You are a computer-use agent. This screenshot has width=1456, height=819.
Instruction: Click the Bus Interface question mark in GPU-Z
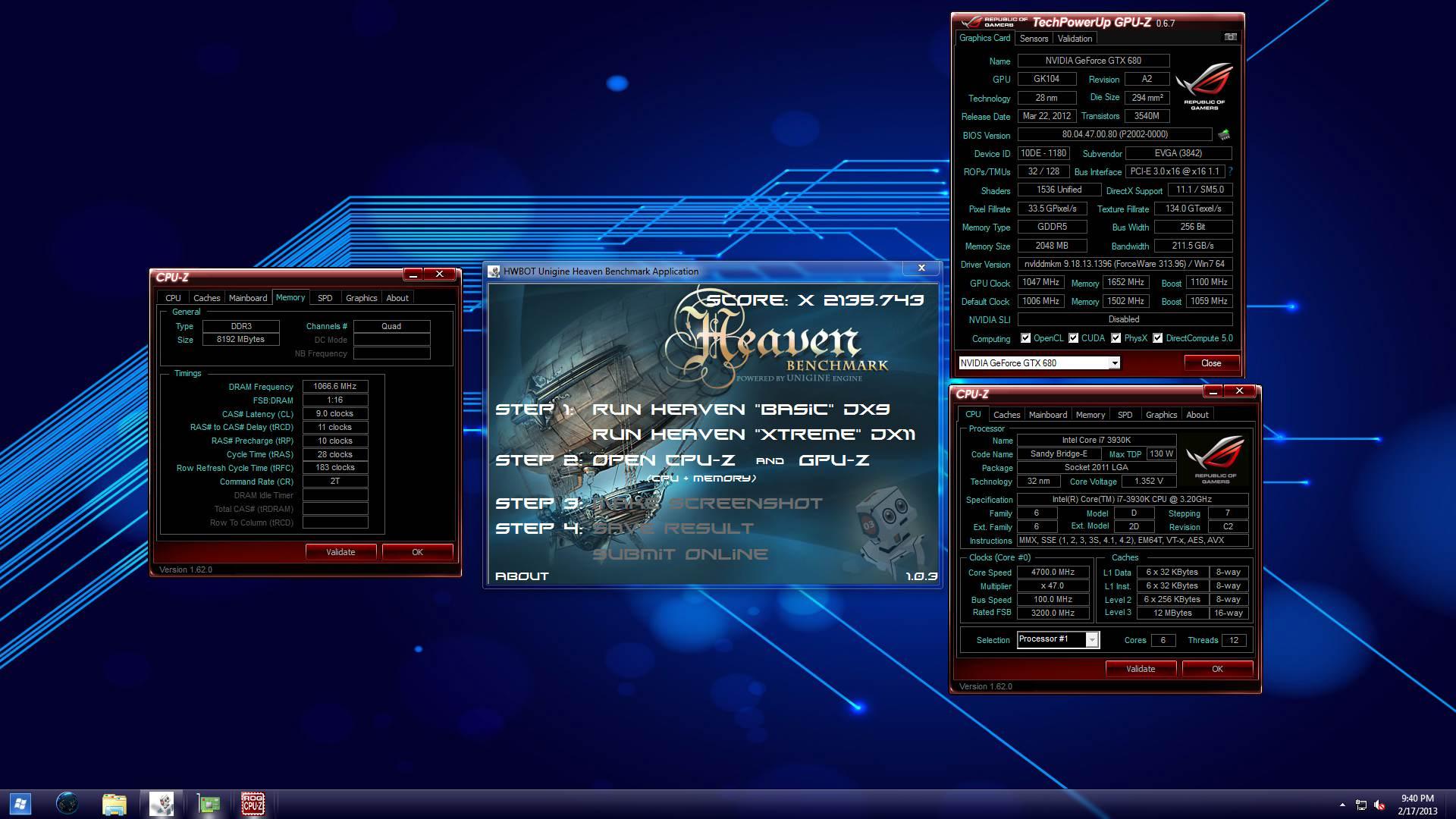click(1230, 171)
